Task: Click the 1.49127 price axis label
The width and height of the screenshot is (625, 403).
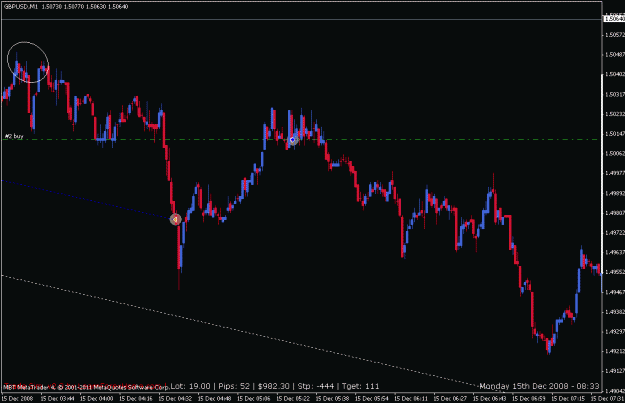Action: tap(615, 371)
